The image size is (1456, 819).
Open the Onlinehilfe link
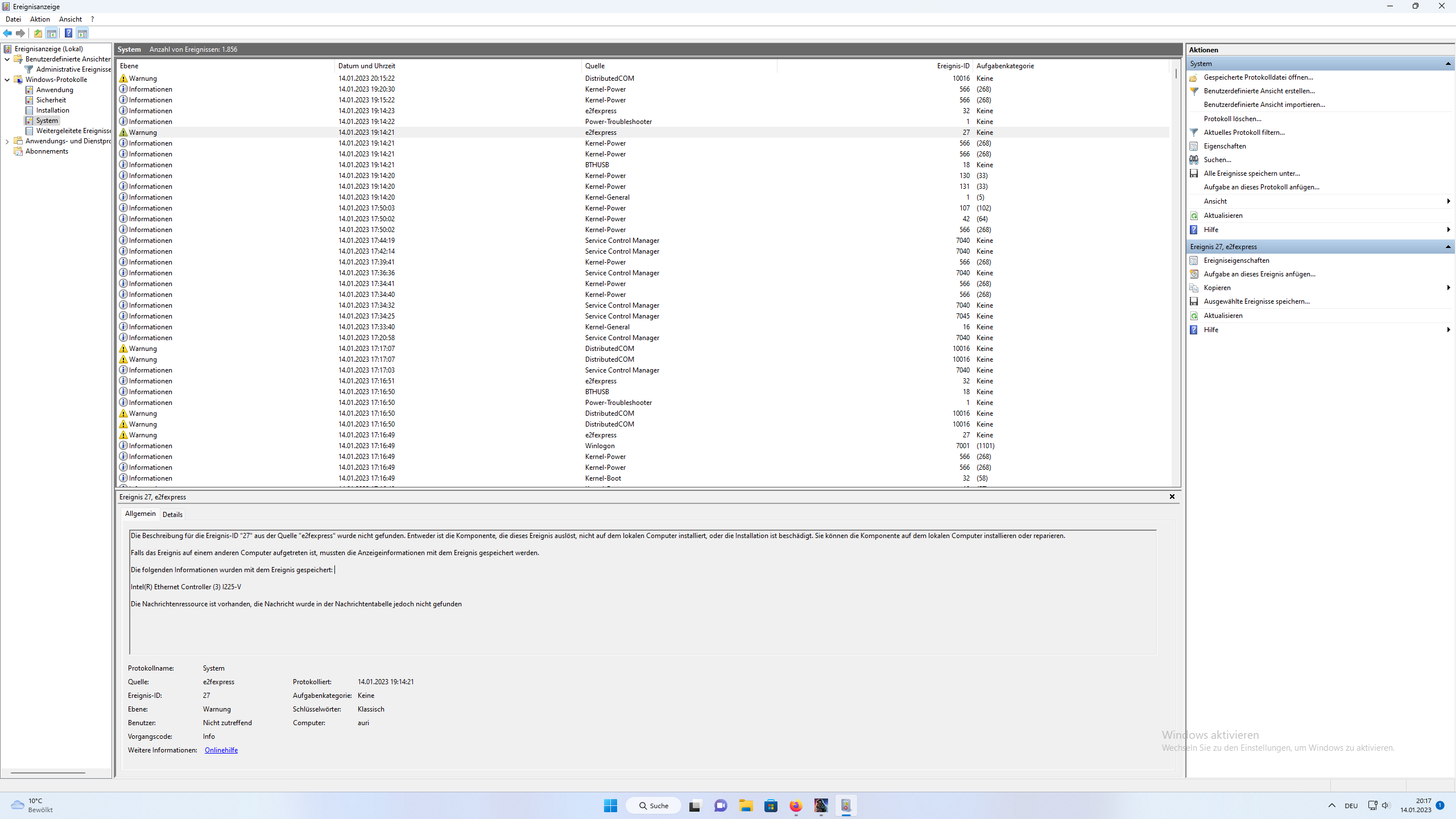[x=221, y=750]
